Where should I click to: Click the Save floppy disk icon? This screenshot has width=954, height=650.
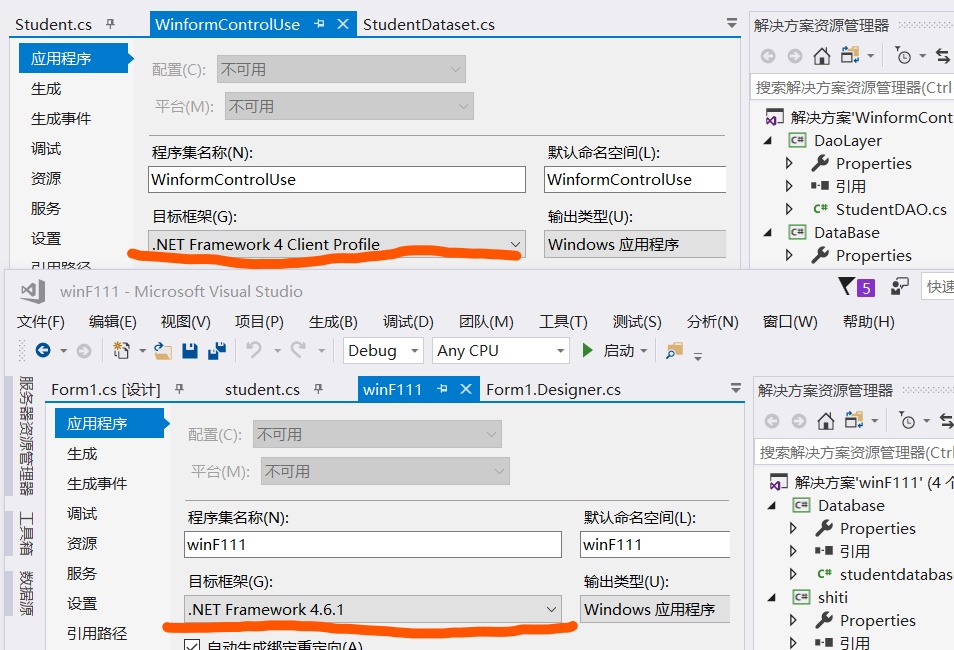(x=190, y=351)
